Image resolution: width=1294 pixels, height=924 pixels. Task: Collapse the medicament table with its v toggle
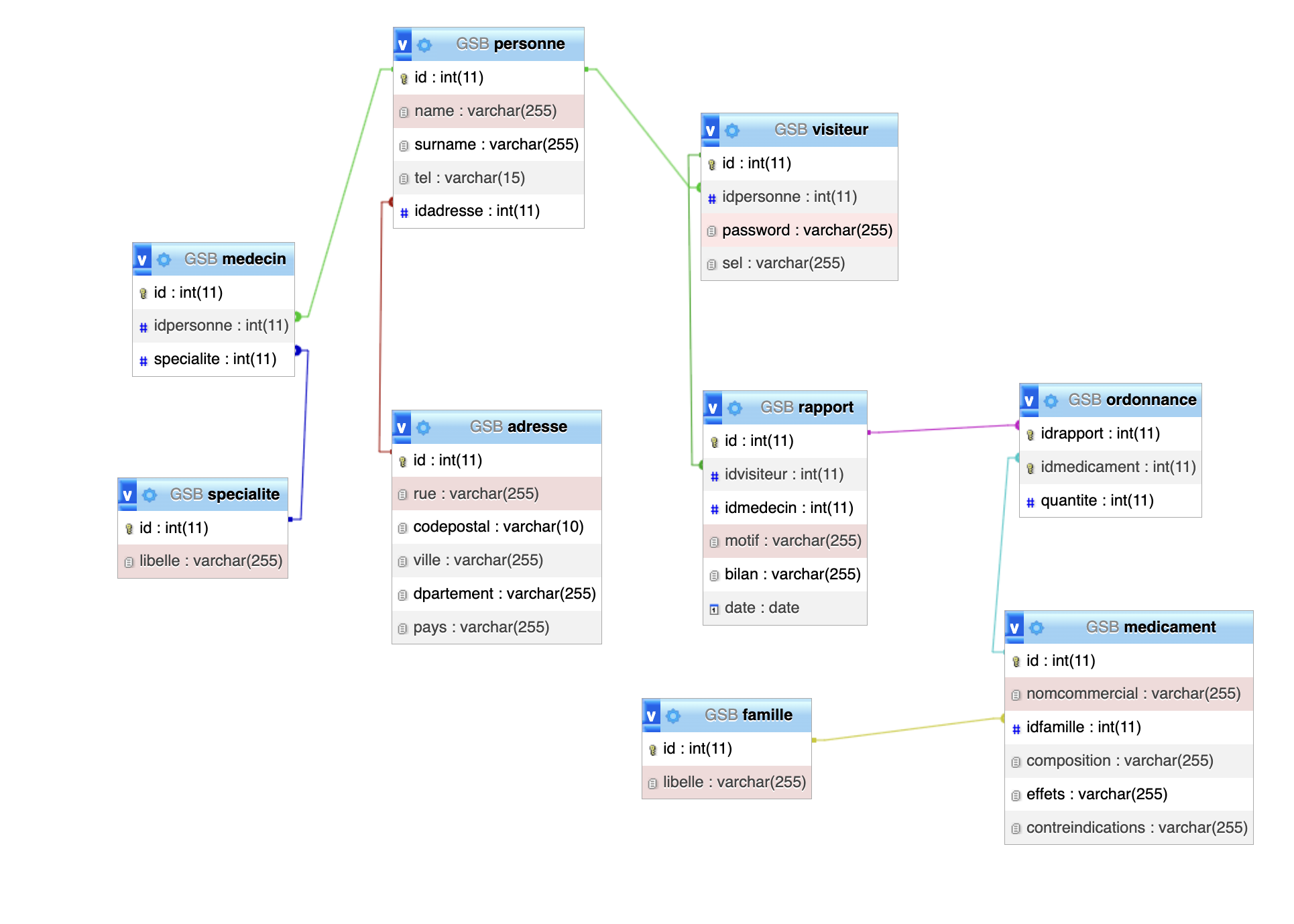click(1014, 628)
